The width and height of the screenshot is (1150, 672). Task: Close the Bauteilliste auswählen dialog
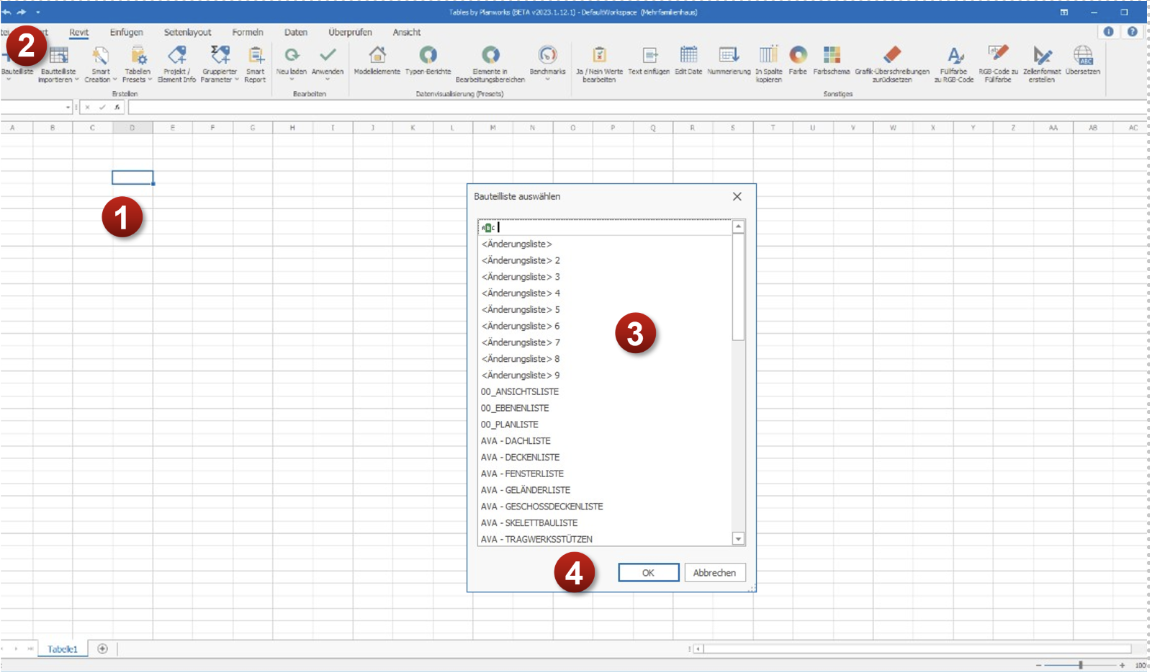pyautogui.click(x=737, y=197)
